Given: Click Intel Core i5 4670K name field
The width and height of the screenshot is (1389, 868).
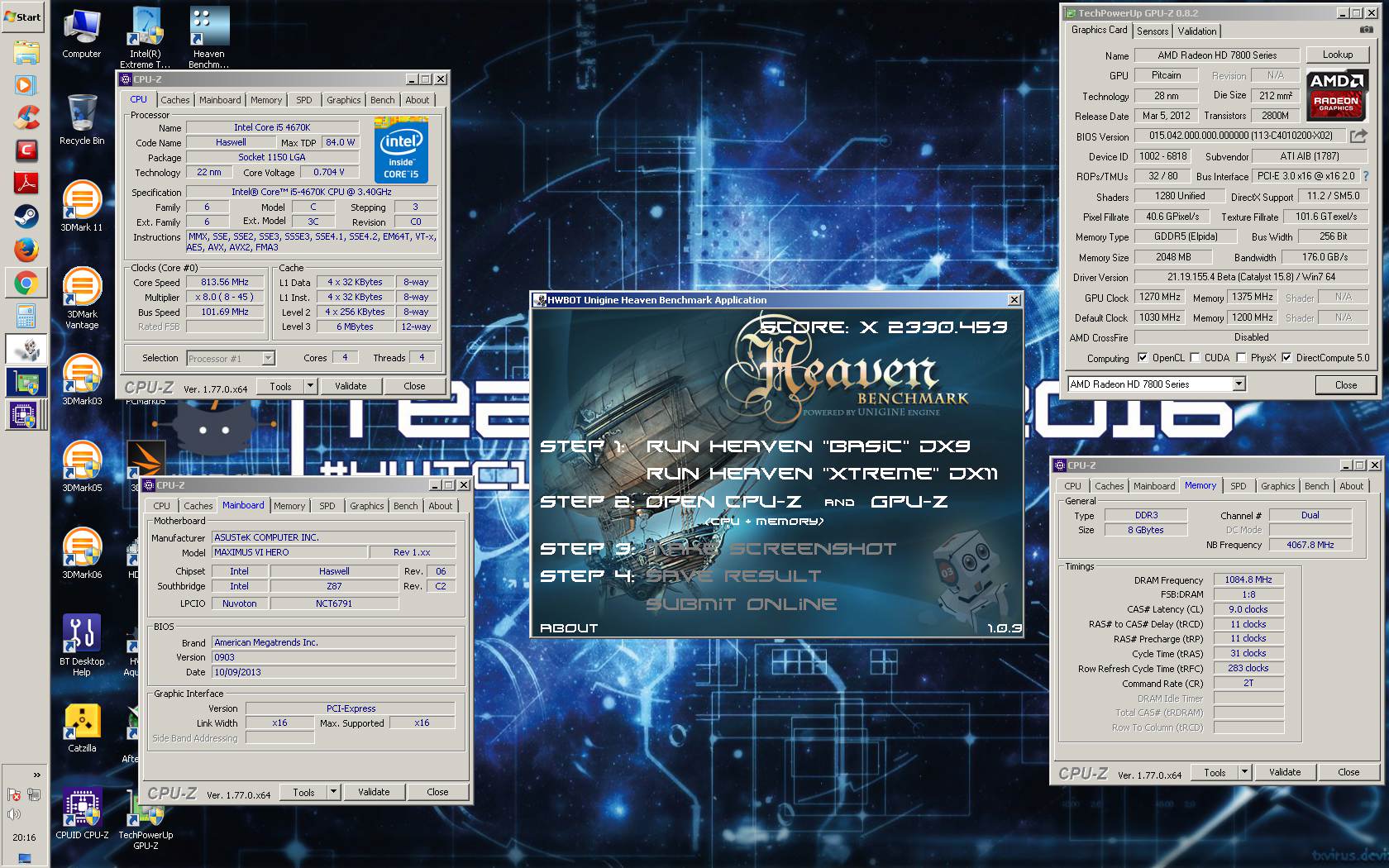Looking at the screenshot, I should tap(272, 127).
